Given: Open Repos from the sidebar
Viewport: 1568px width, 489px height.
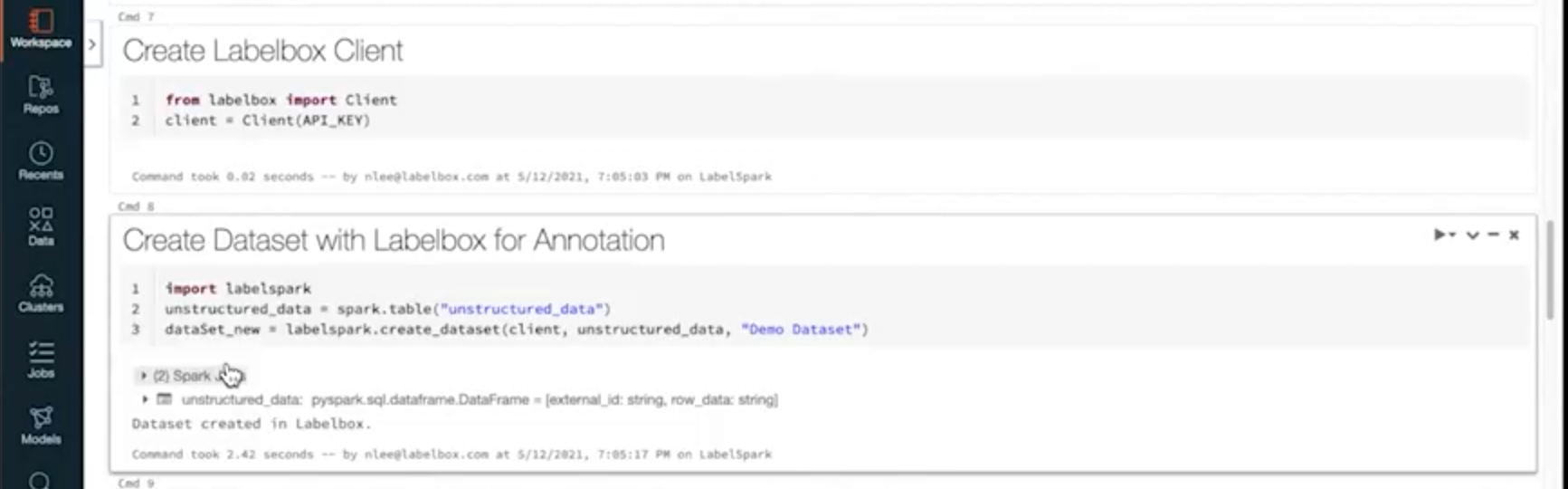Looking at the screenshot, I should coord(41,95).
